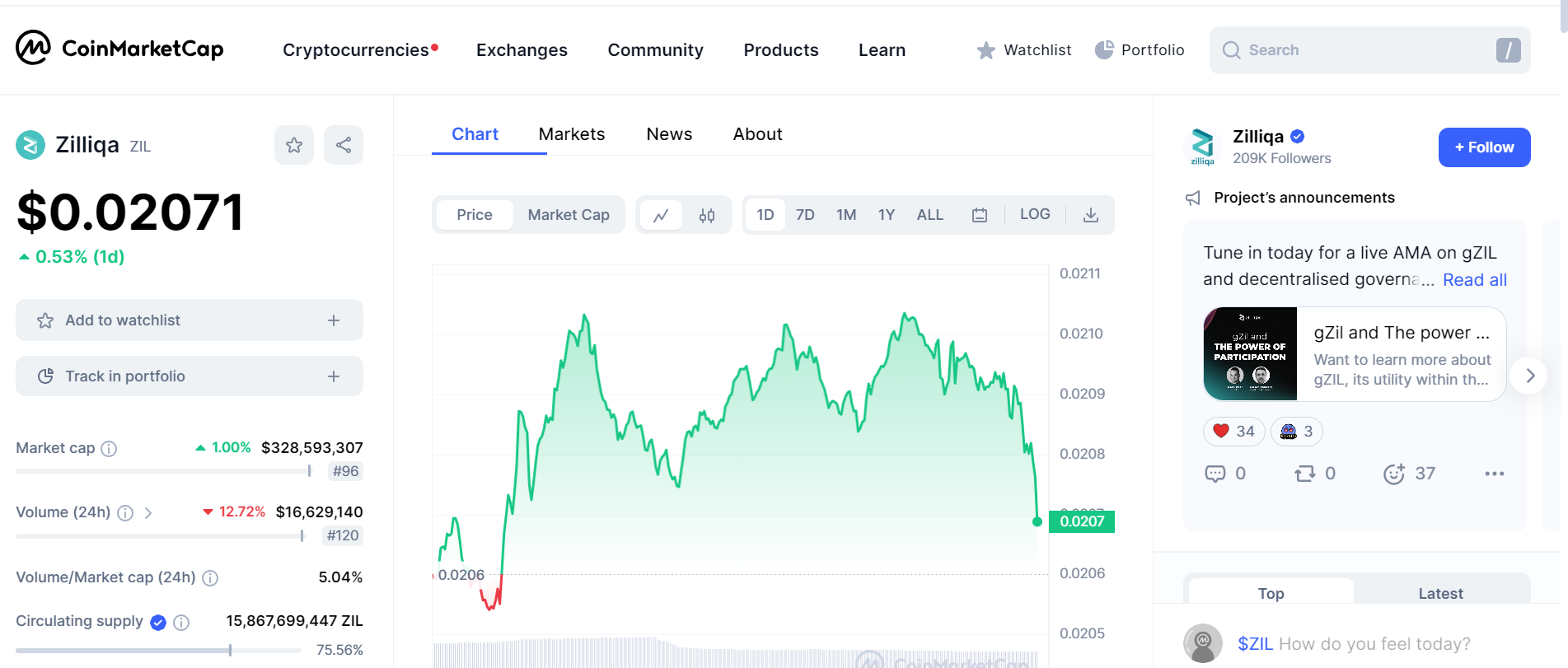The image size is (1568, 668).
Task: Click the search magnifier icon
Action: pyautogui.click(x=1231, y=50)
